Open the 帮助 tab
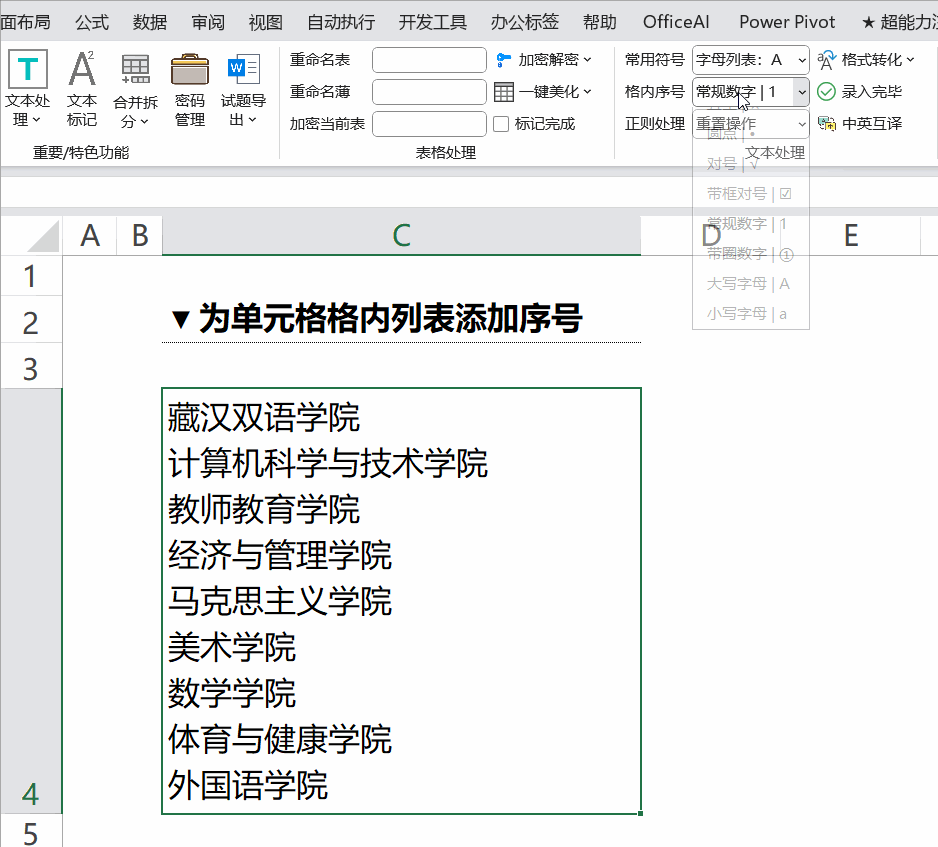938x847 pixels. 599,22
